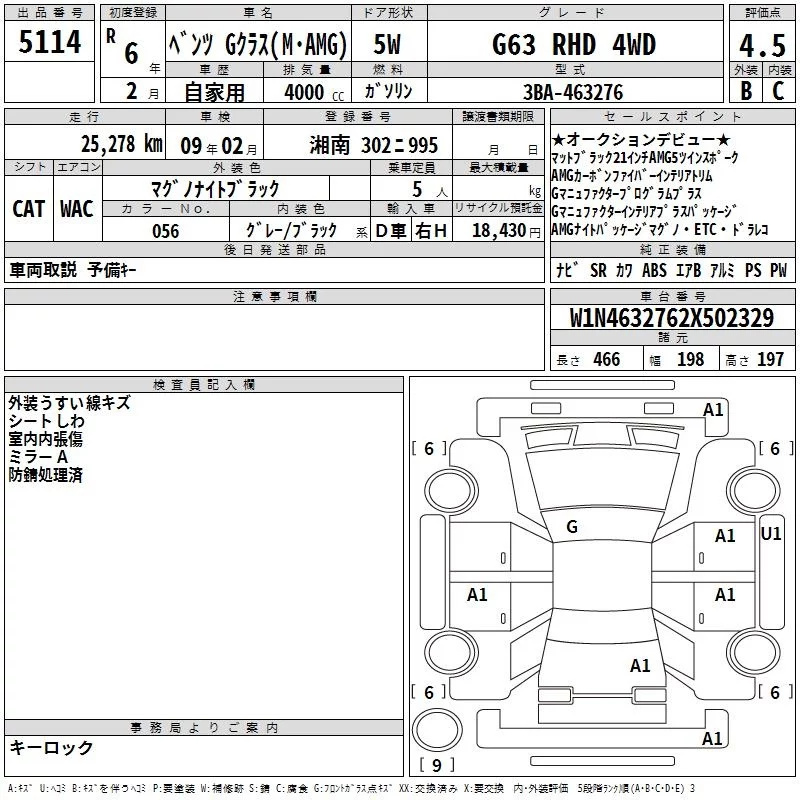
Task: Click the sales point ★オークションデビュー★ line
Action: coord(641,139)
